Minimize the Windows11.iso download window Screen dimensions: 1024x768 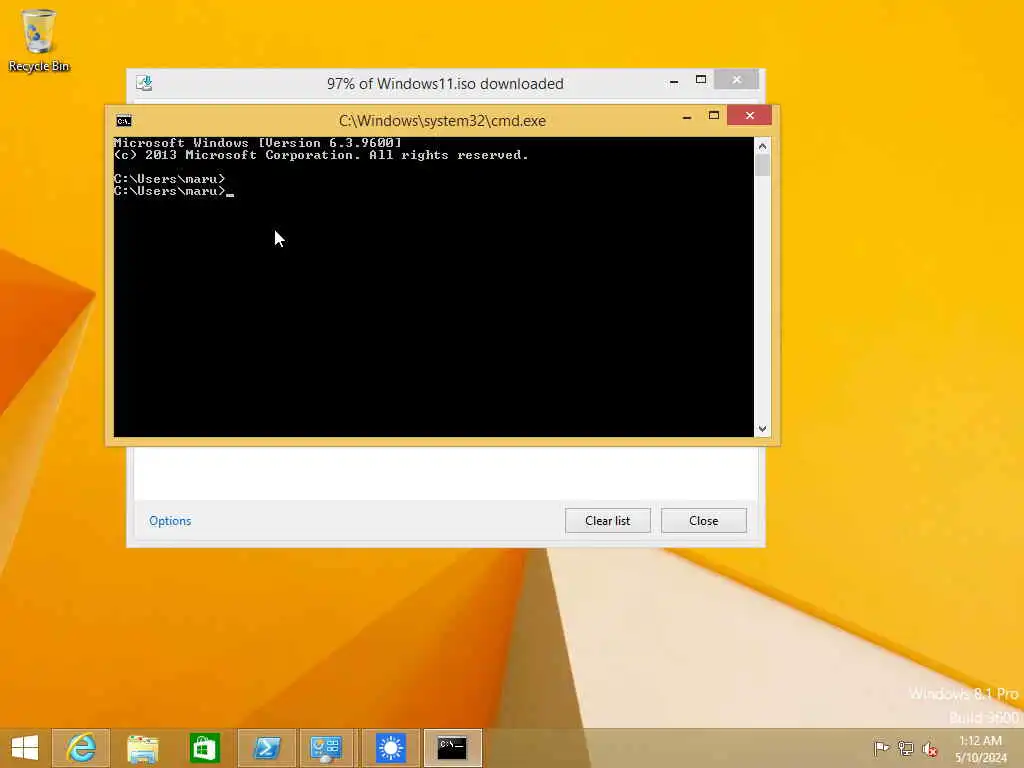(x=674, y=82)
